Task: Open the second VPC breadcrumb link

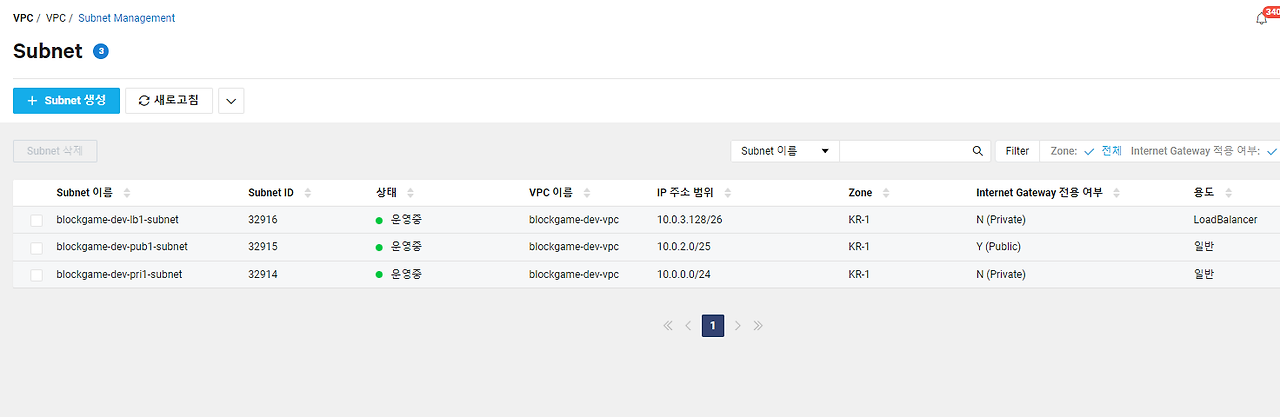Action: [x=55, y=18]
